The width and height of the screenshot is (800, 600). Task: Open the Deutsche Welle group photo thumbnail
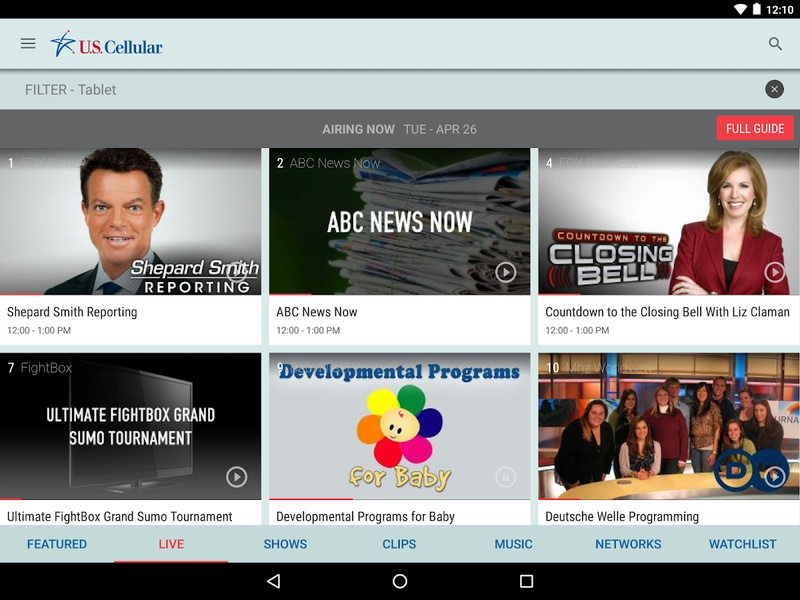pos(669,426)
